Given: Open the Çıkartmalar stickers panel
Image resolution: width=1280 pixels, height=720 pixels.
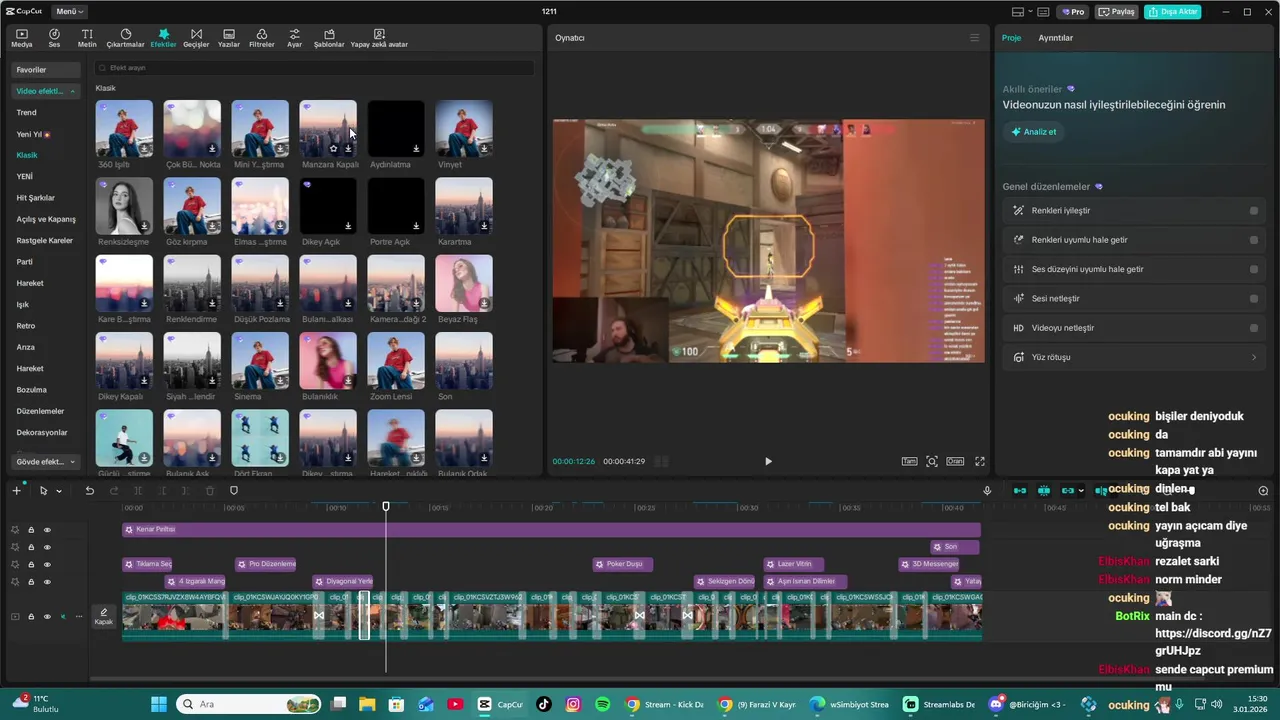Looking at the screenshot, I should click(x=126, y=38).
